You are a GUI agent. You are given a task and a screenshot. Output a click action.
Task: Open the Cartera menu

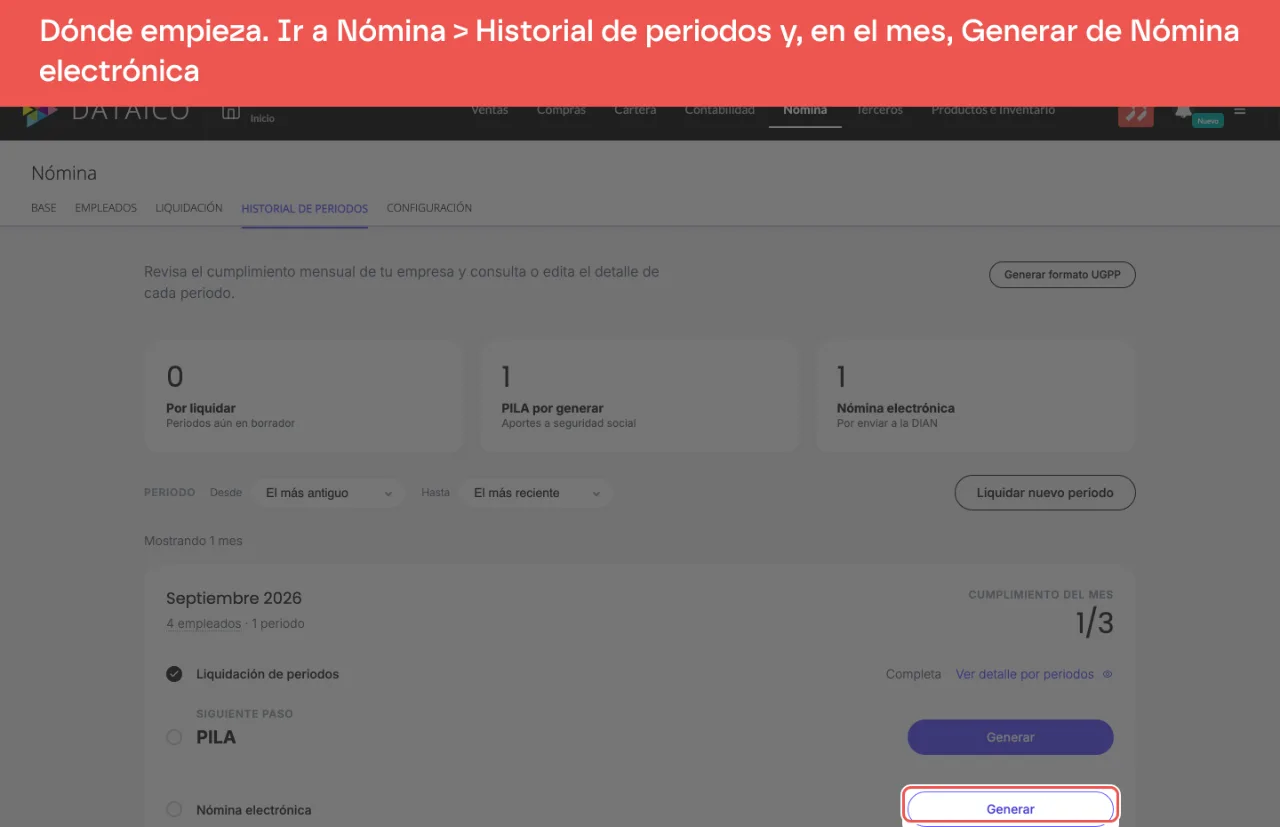coord(635,111)
